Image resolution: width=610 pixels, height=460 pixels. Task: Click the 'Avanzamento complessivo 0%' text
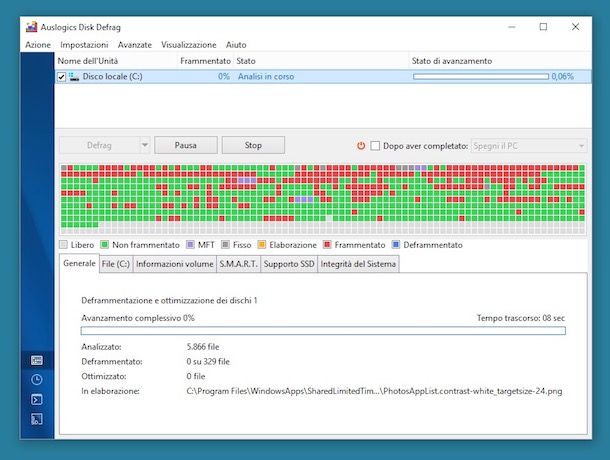pos(138,318)
